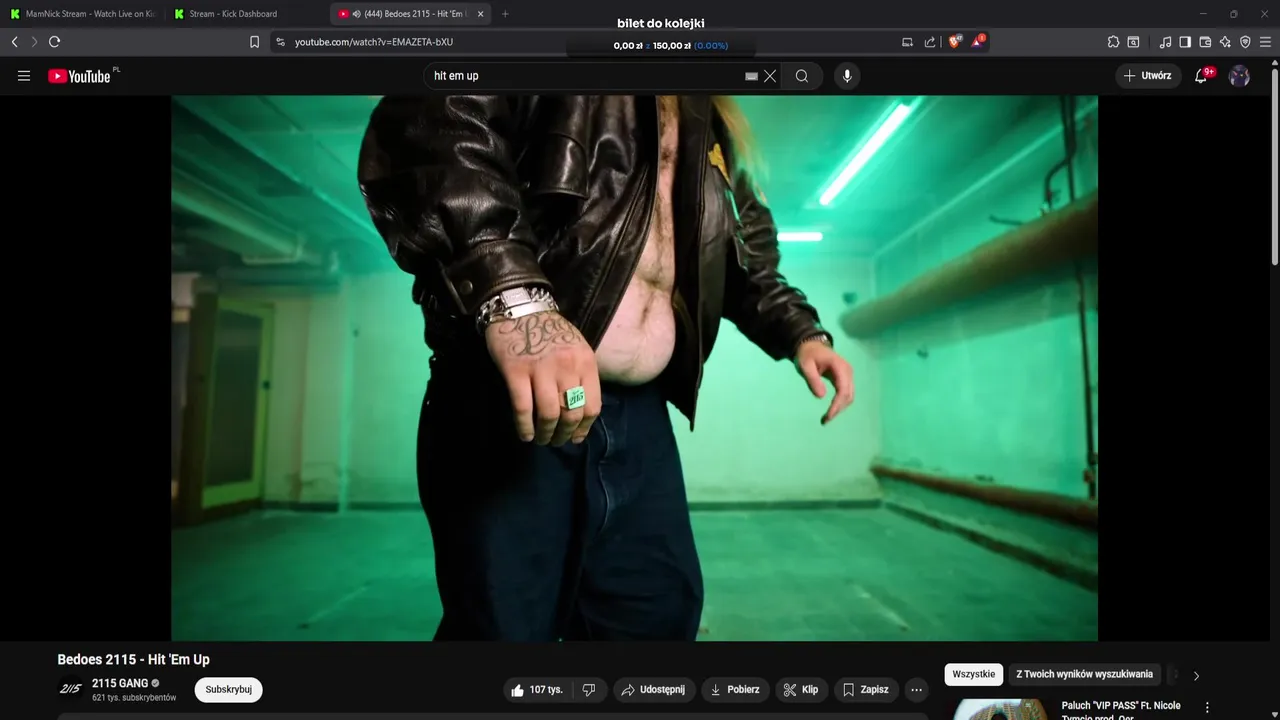Open the 2115 GANG channel avatar

(x=70, y=690)
